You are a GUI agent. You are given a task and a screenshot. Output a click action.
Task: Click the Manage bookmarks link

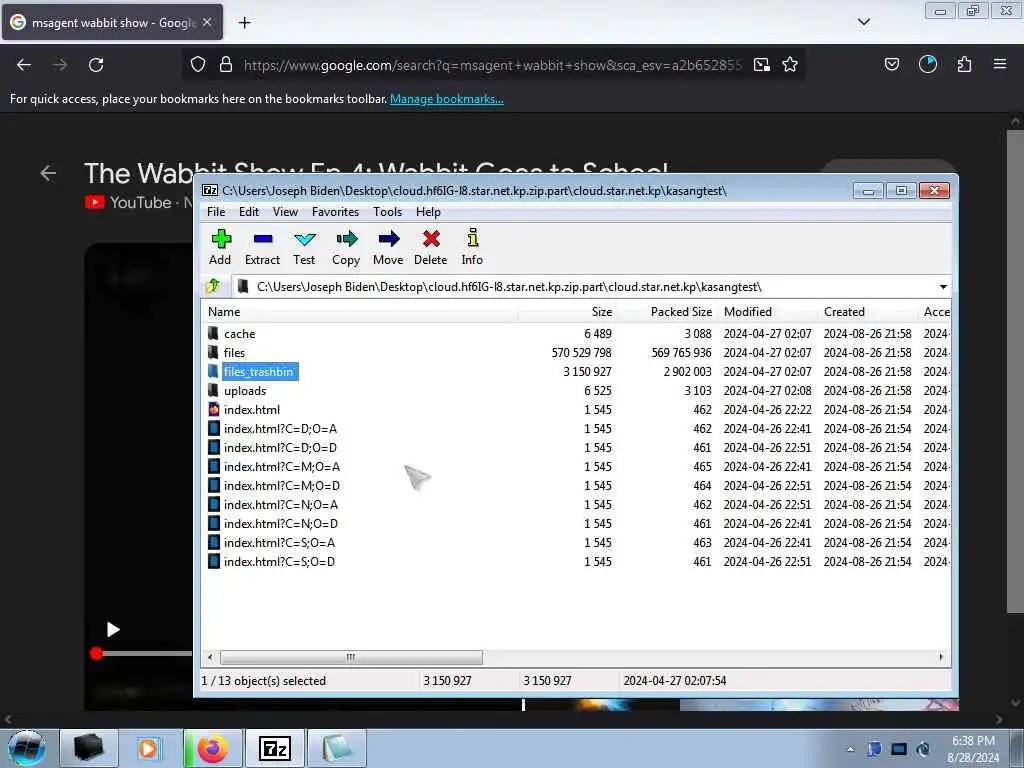(x=447, y=99)
